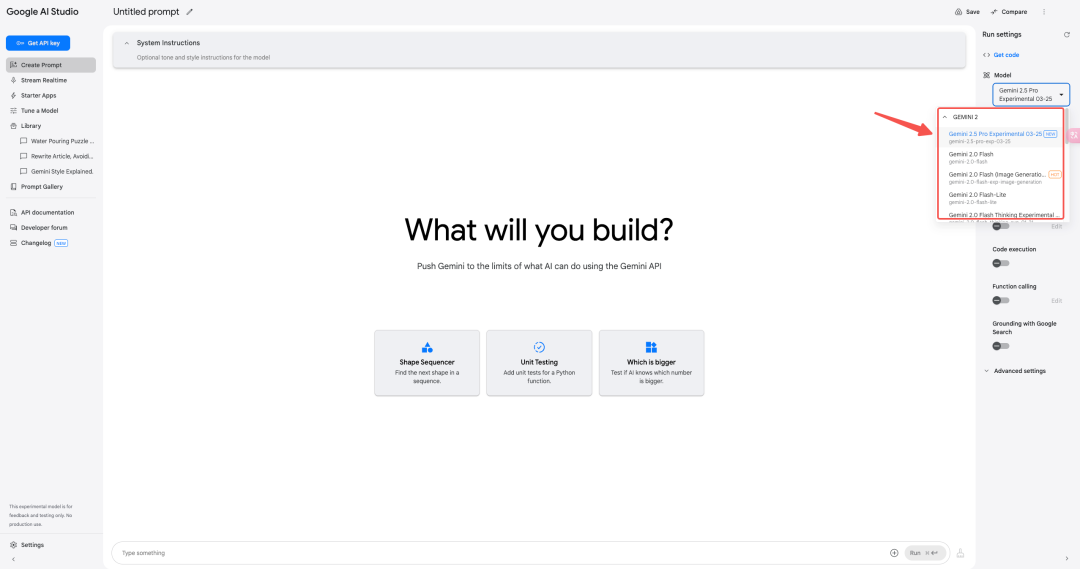Viewport: 1080px width, 569px height.
Task: Collapse the GEMINI 2 group in the model list
Action: (x=945, y=117)
